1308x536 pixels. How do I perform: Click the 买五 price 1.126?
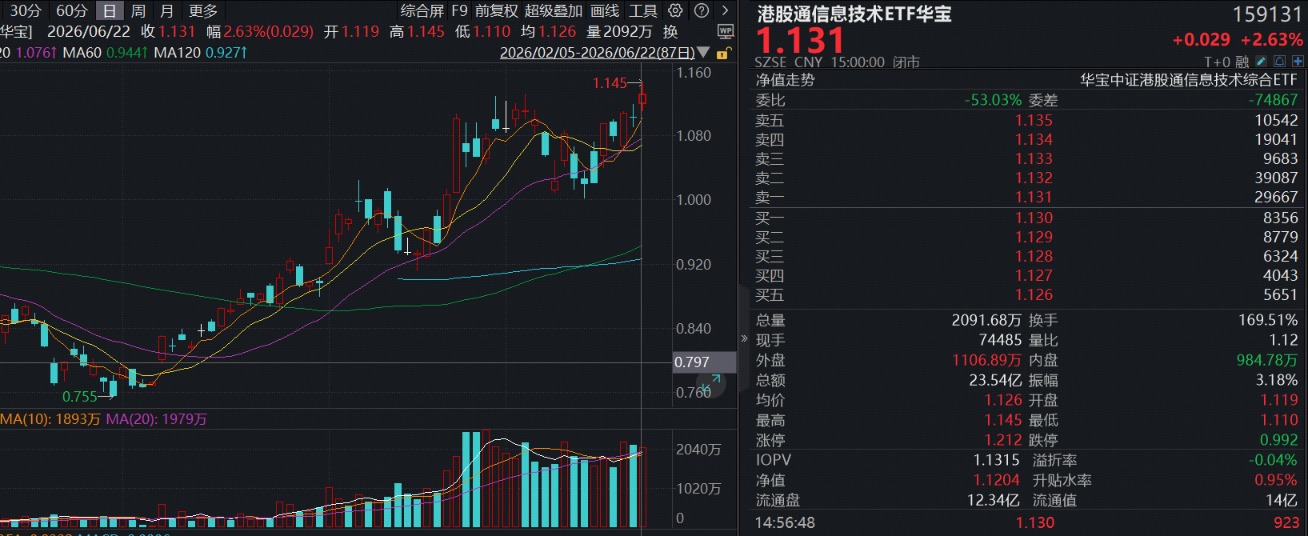pos(1034,295)
